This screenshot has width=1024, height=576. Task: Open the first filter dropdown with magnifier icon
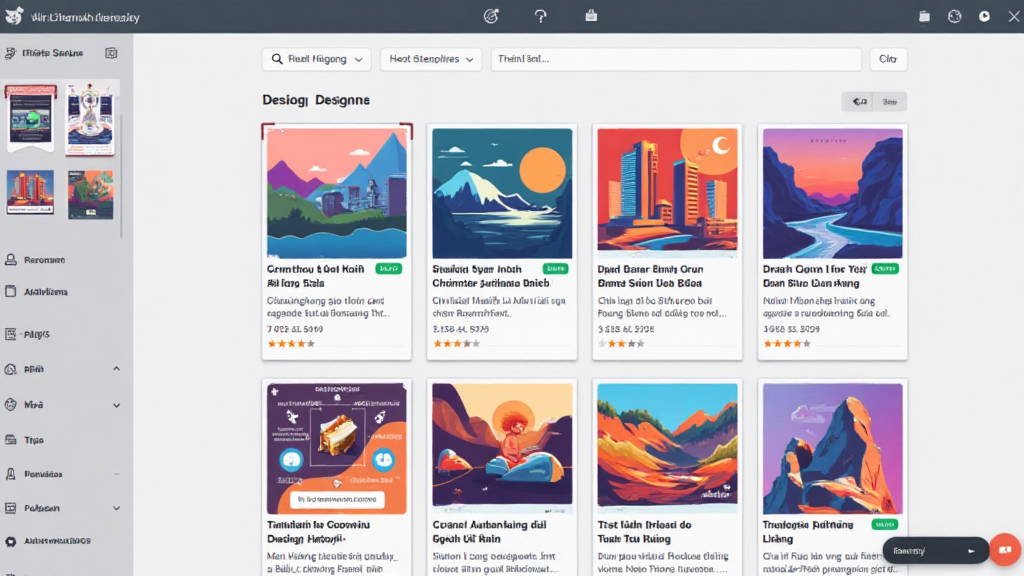(316, 59)
